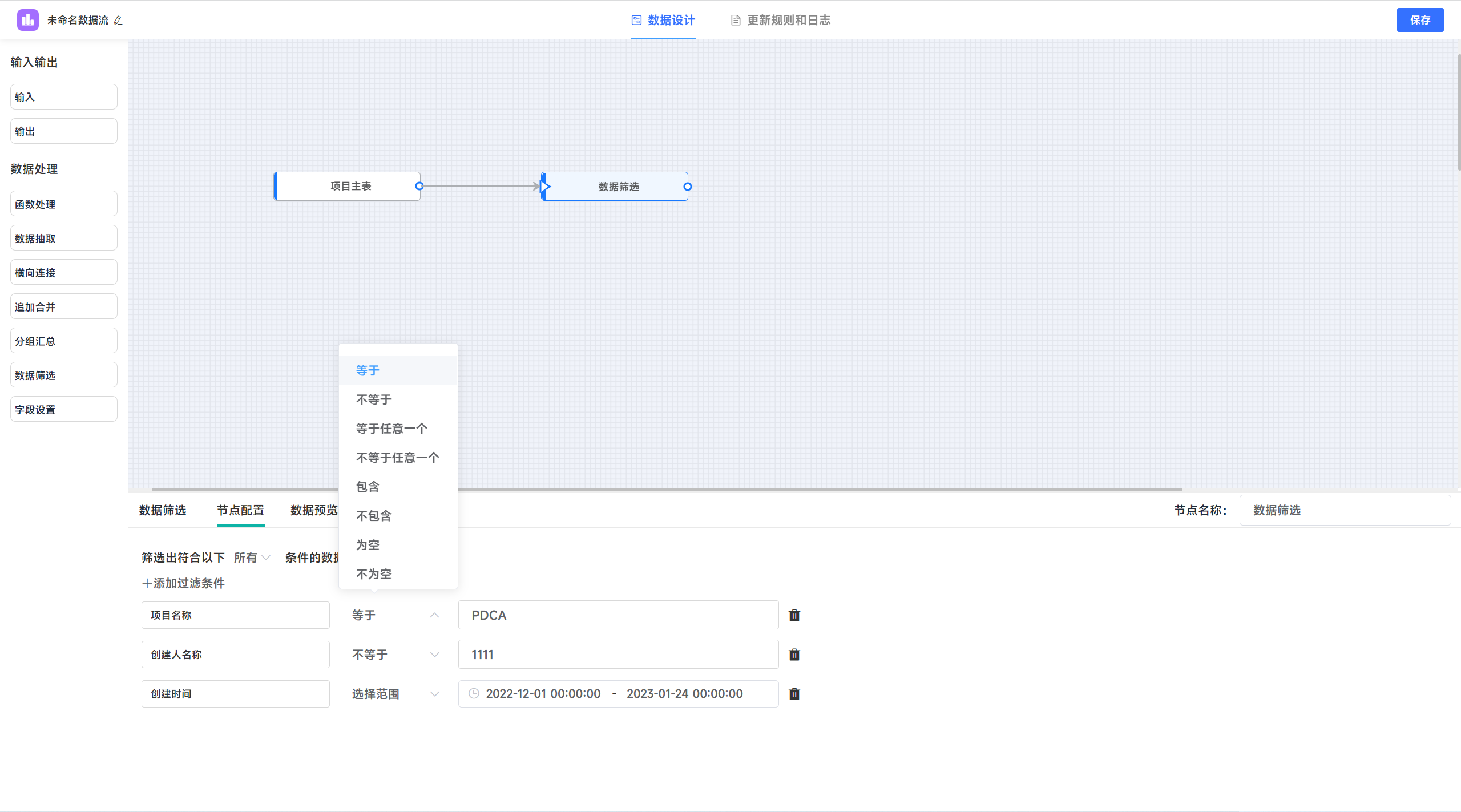Open the 所有 condition match dropdown

point(252,558)
